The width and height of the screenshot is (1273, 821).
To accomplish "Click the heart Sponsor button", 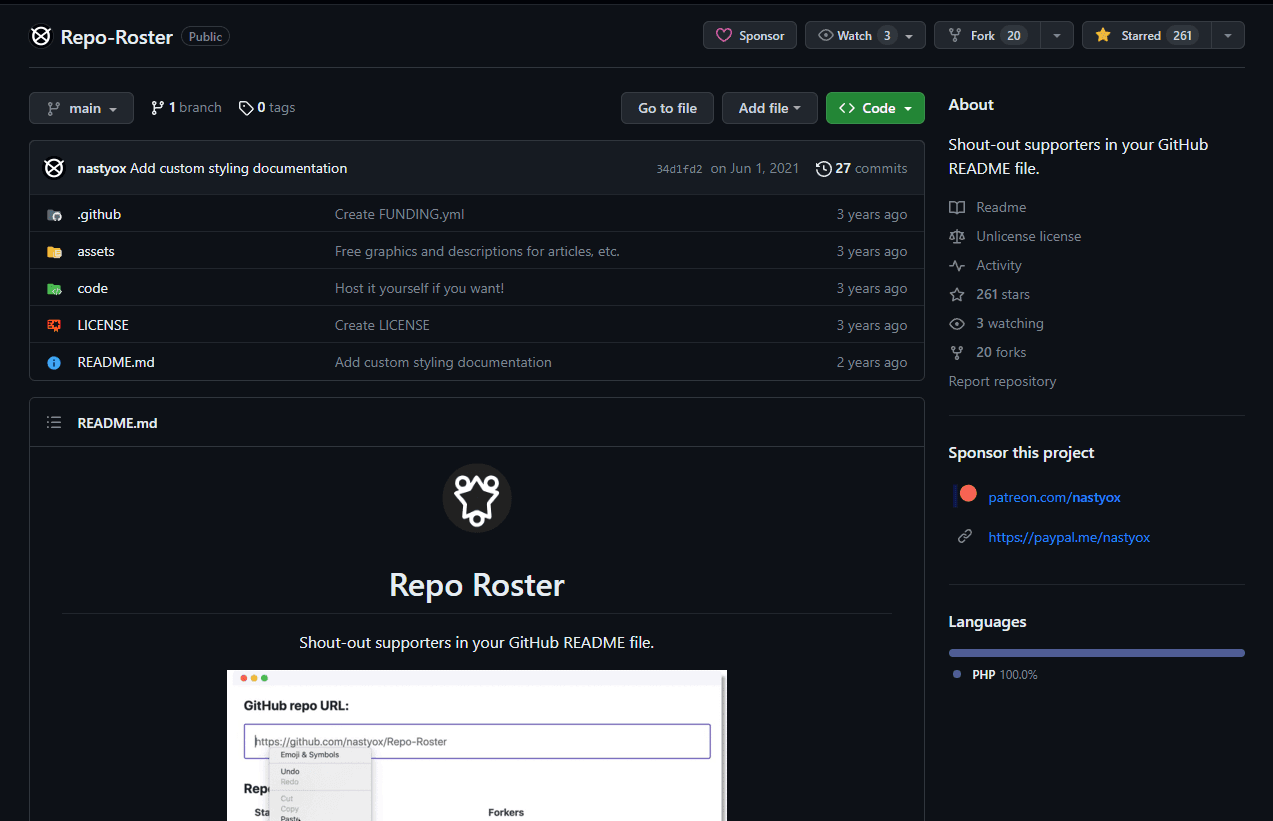I will 750,35.
